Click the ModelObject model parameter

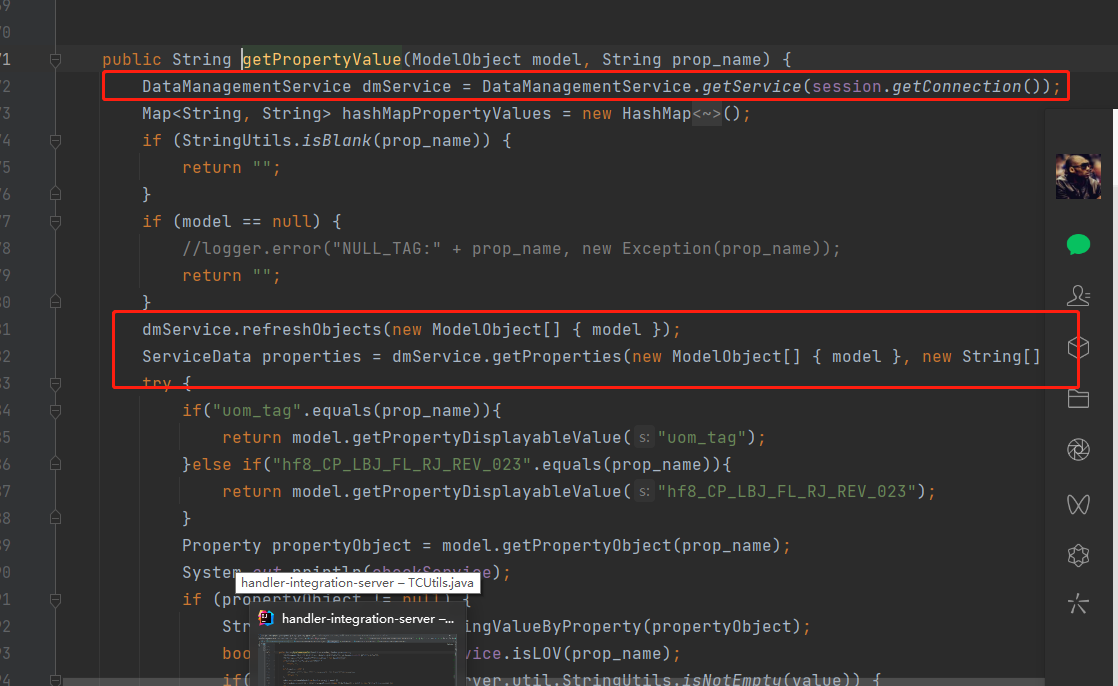coord(497,60)
